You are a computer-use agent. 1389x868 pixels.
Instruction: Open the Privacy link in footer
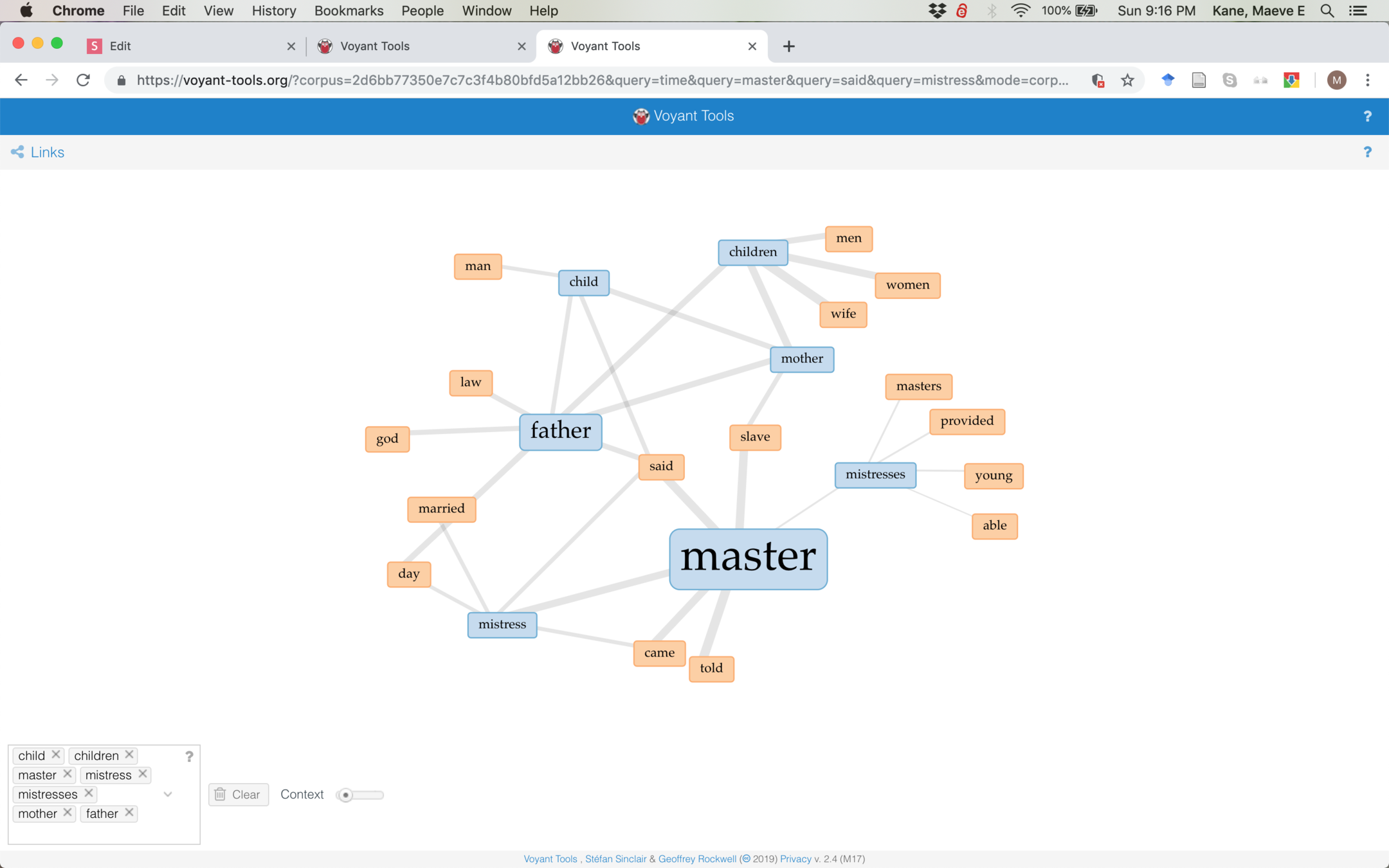[x=795, y=859]
